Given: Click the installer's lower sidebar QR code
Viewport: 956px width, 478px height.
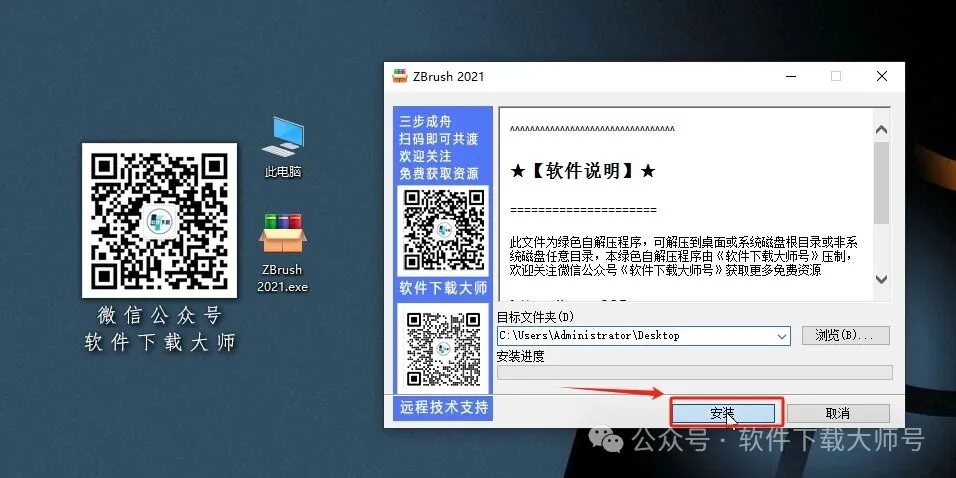Looking at the screenshot, I should point(443,348).
